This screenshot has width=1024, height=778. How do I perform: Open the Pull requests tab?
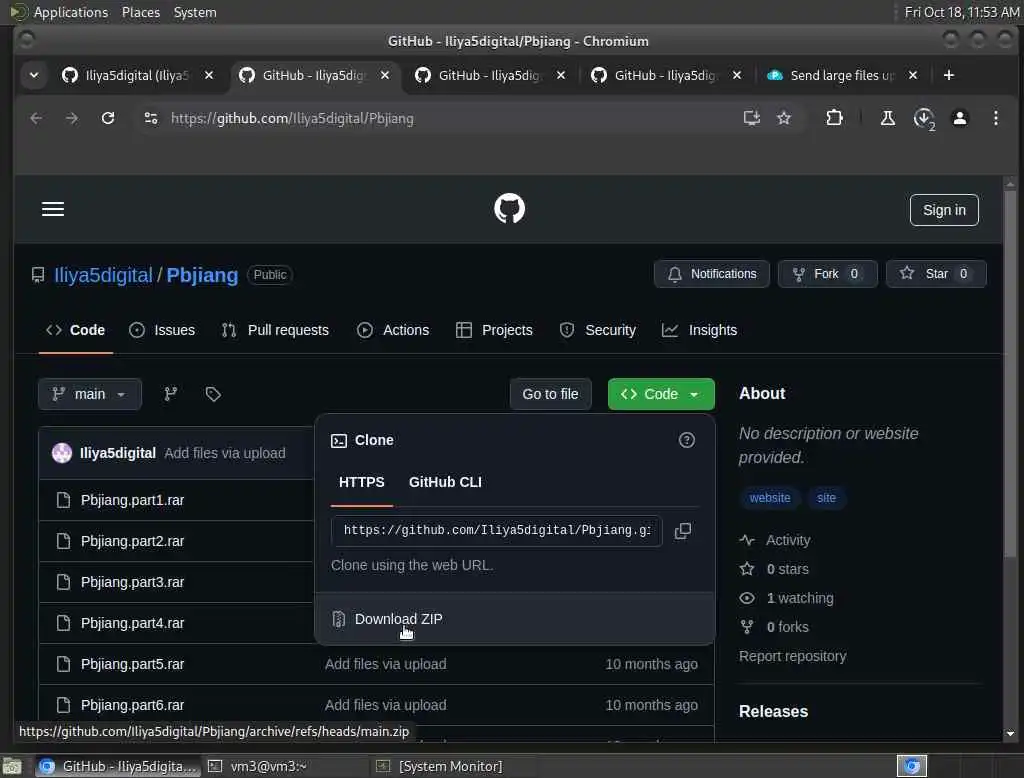275,331
